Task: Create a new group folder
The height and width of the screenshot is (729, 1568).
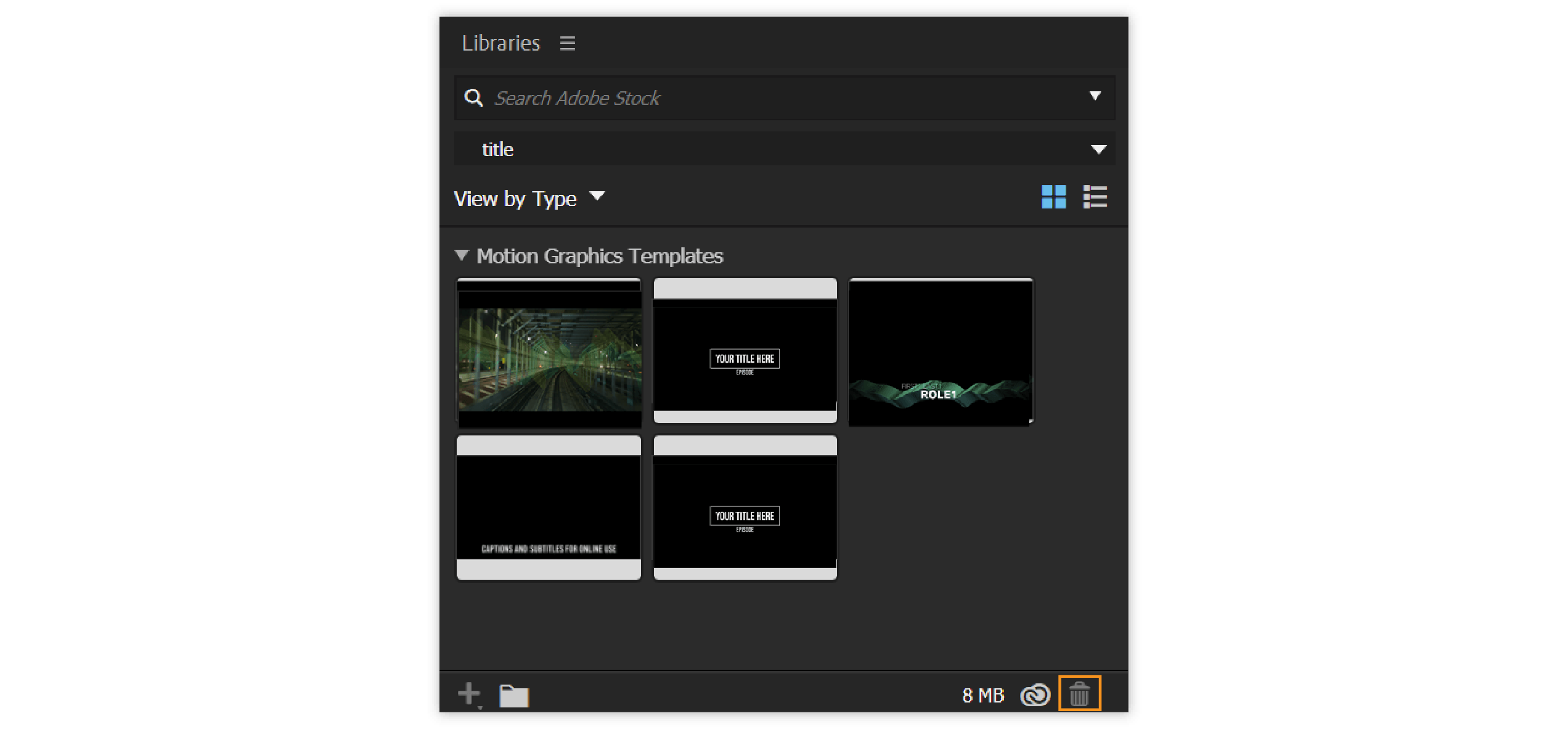Action: [514, 696]
